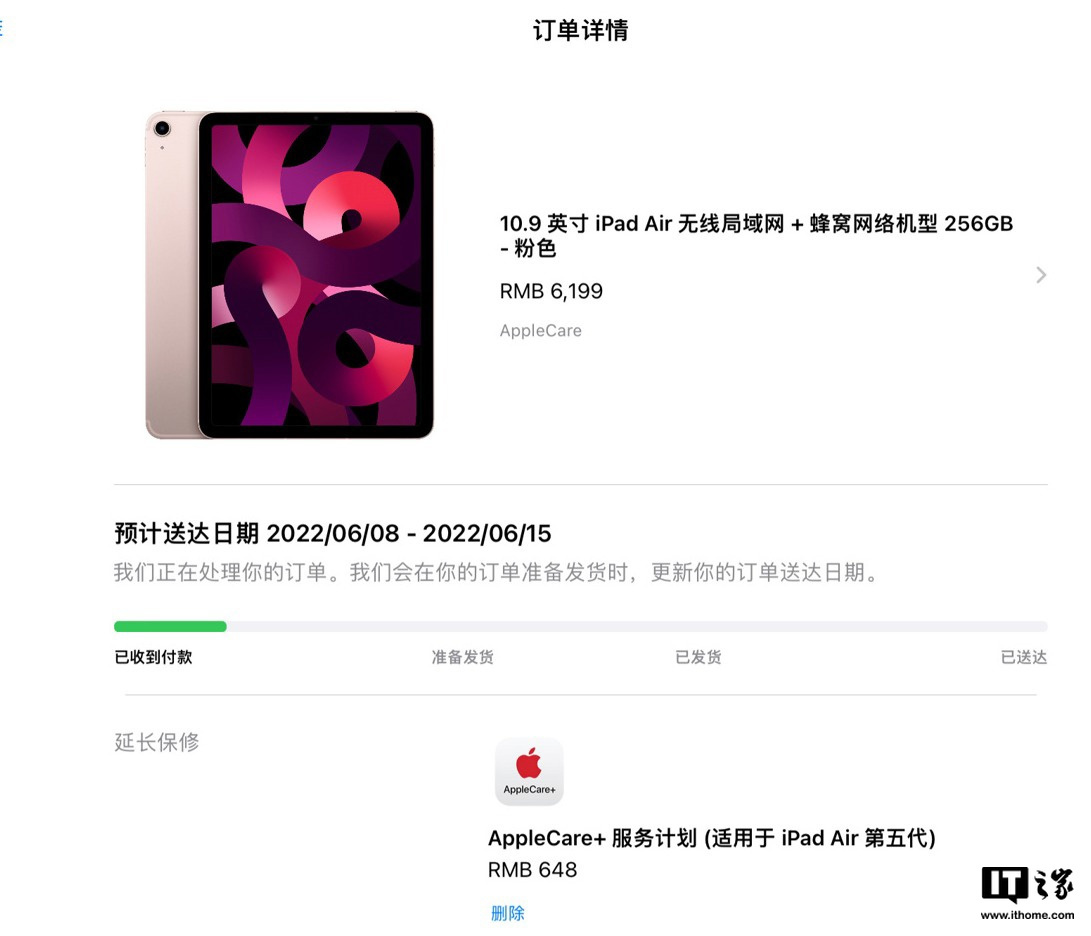Click the pink iPad Air product image
The width and height of the screenshot is (1091, 936).
pos(289,275)
